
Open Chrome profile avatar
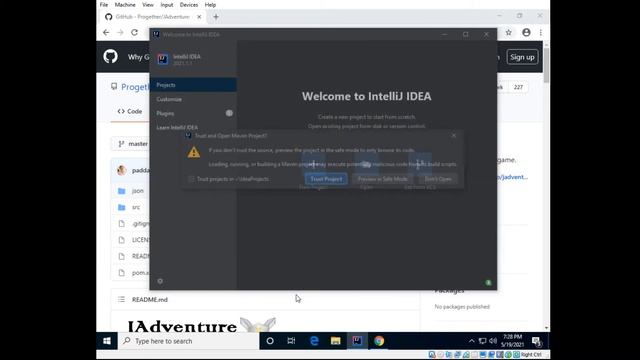(x=526, y=32)
